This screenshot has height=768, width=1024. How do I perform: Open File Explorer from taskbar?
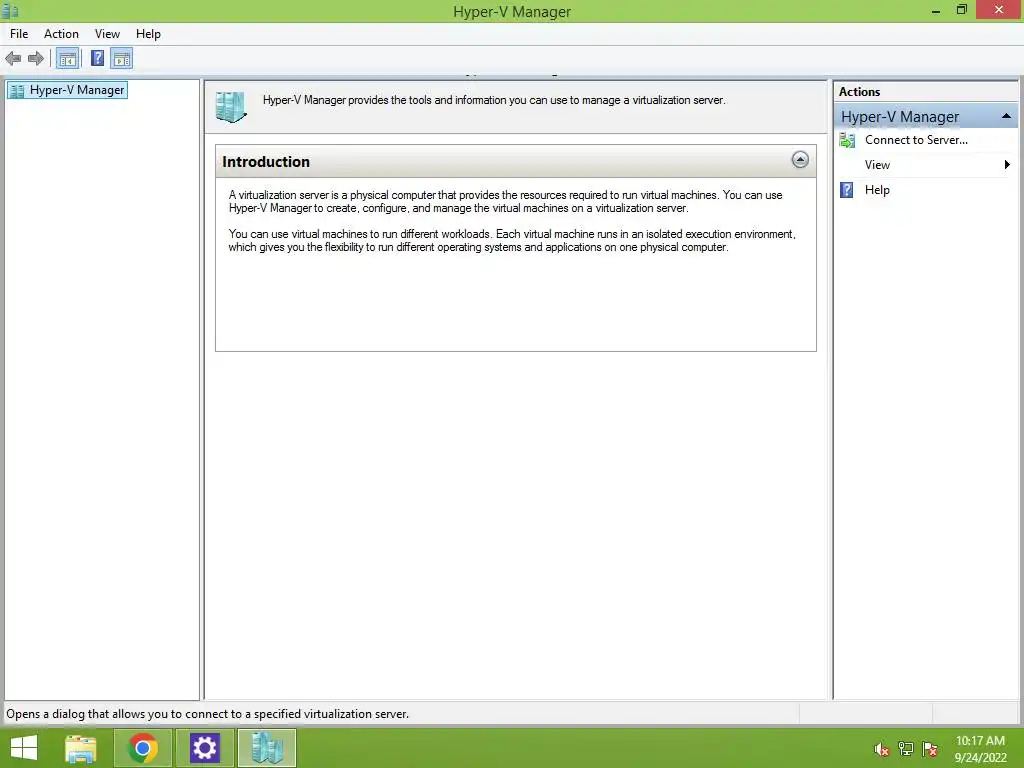[x=81, y=748]
